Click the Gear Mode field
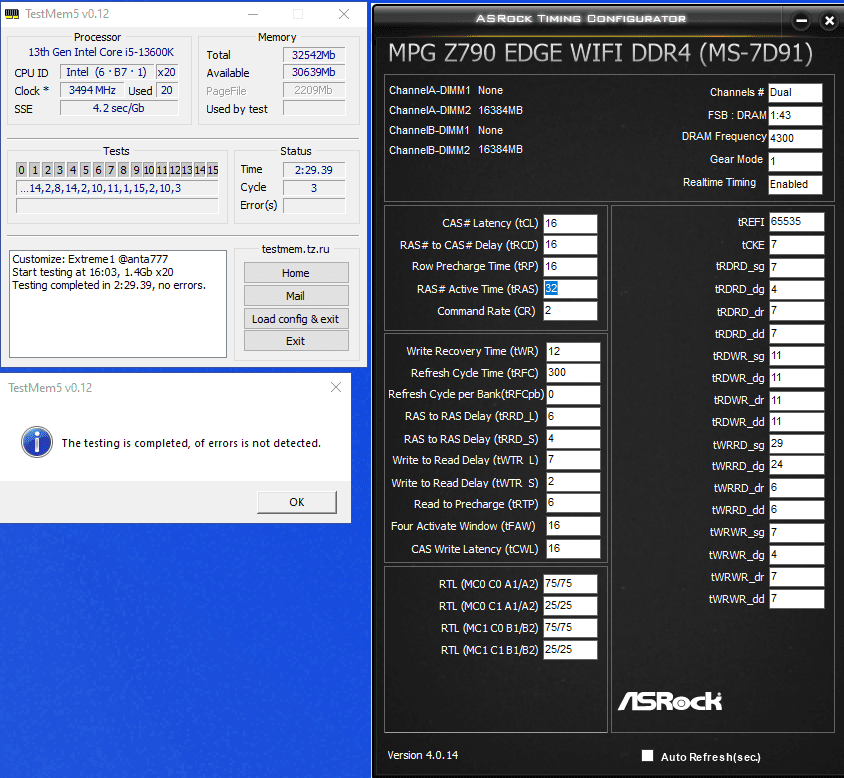 [795, 162]
